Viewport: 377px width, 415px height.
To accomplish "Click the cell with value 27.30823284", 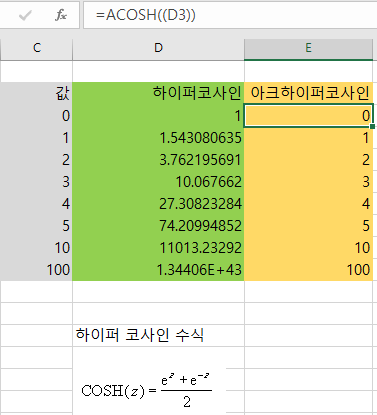I will point(158,204).
